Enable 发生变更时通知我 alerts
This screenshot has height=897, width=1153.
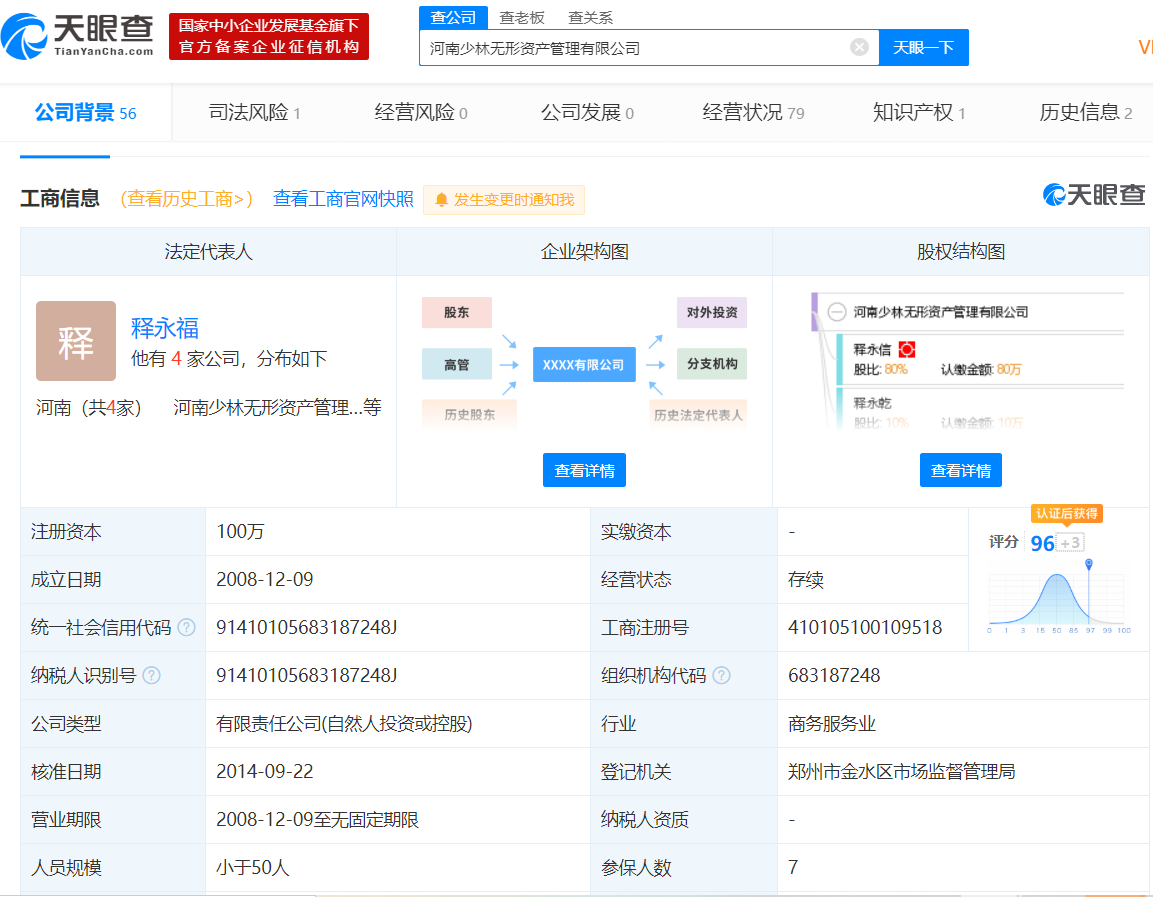(503, 200)
